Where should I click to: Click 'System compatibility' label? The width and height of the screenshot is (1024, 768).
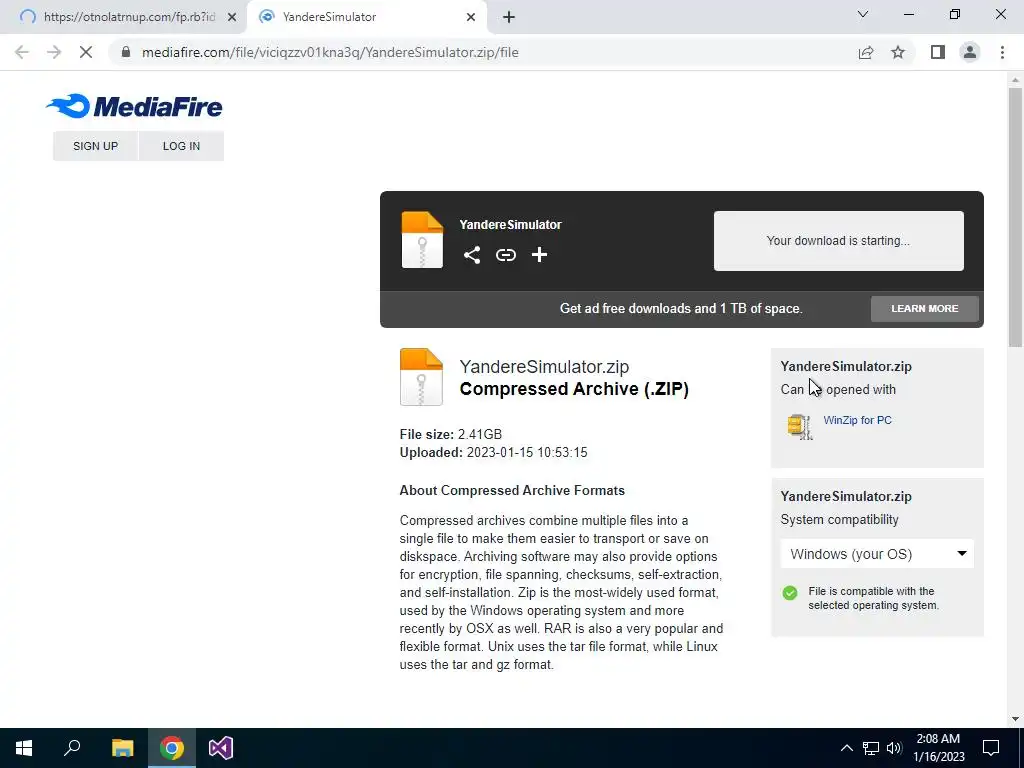(839, 519)
